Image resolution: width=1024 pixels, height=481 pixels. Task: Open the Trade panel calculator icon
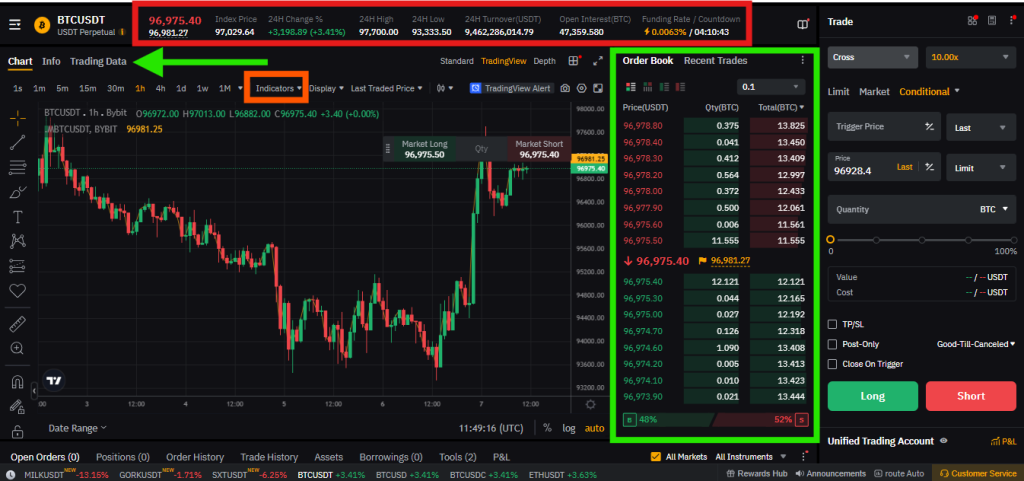pyautogui.click(x=992, y=21)
